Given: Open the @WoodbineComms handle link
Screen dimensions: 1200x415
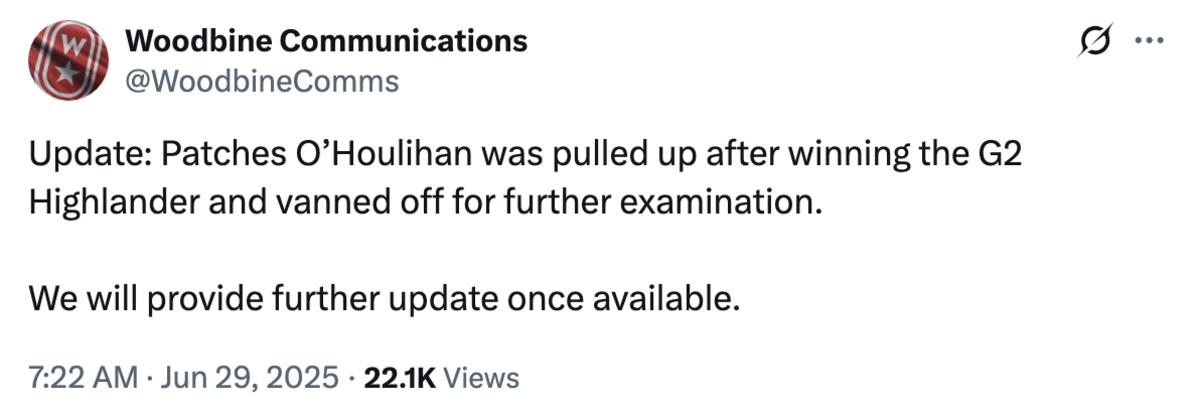Looking at the screenshot, I should click(262, 80).
